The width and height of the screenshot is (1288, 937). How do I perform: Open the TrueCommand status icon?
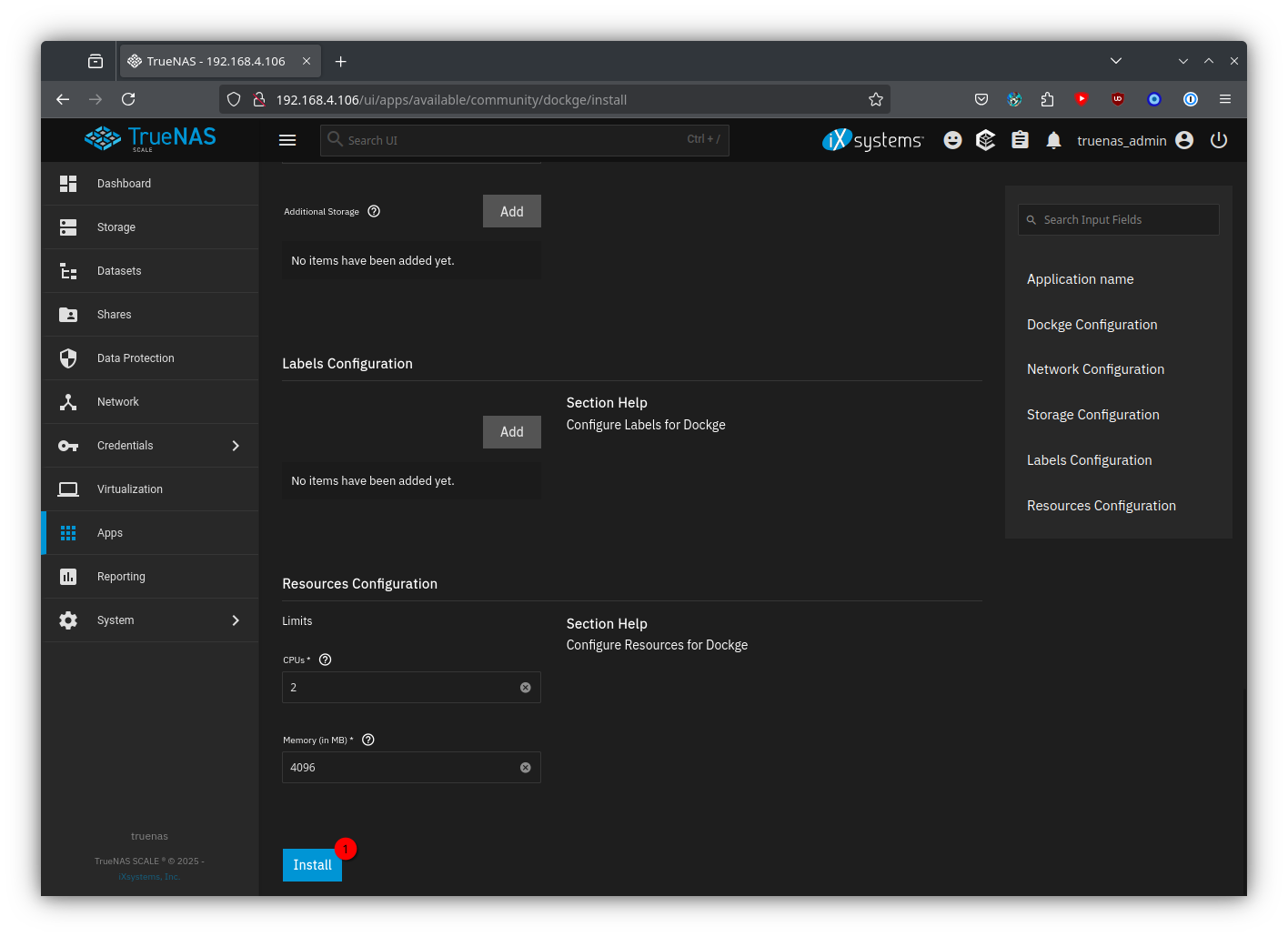click(x=986, y=140)
